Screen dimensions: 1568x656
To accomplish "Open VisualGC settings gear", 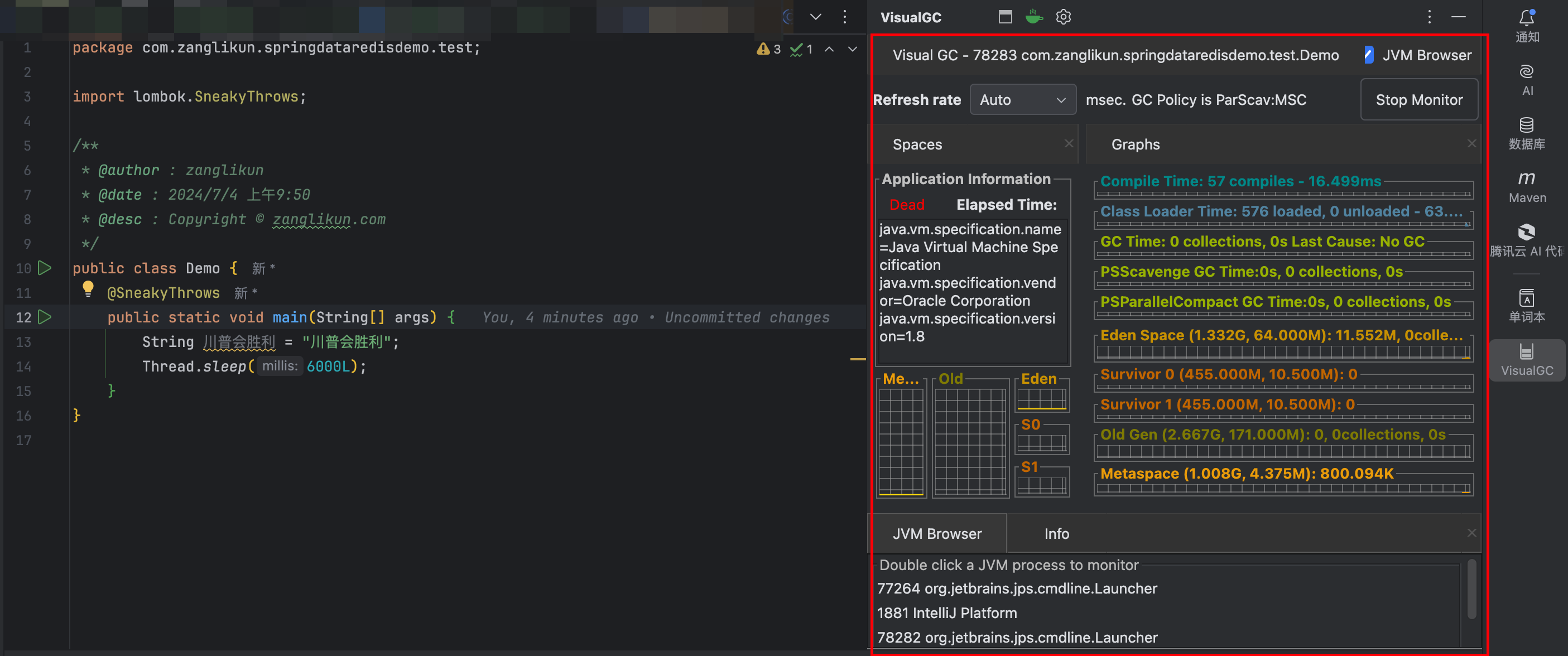I will (x=1063, y=17).
